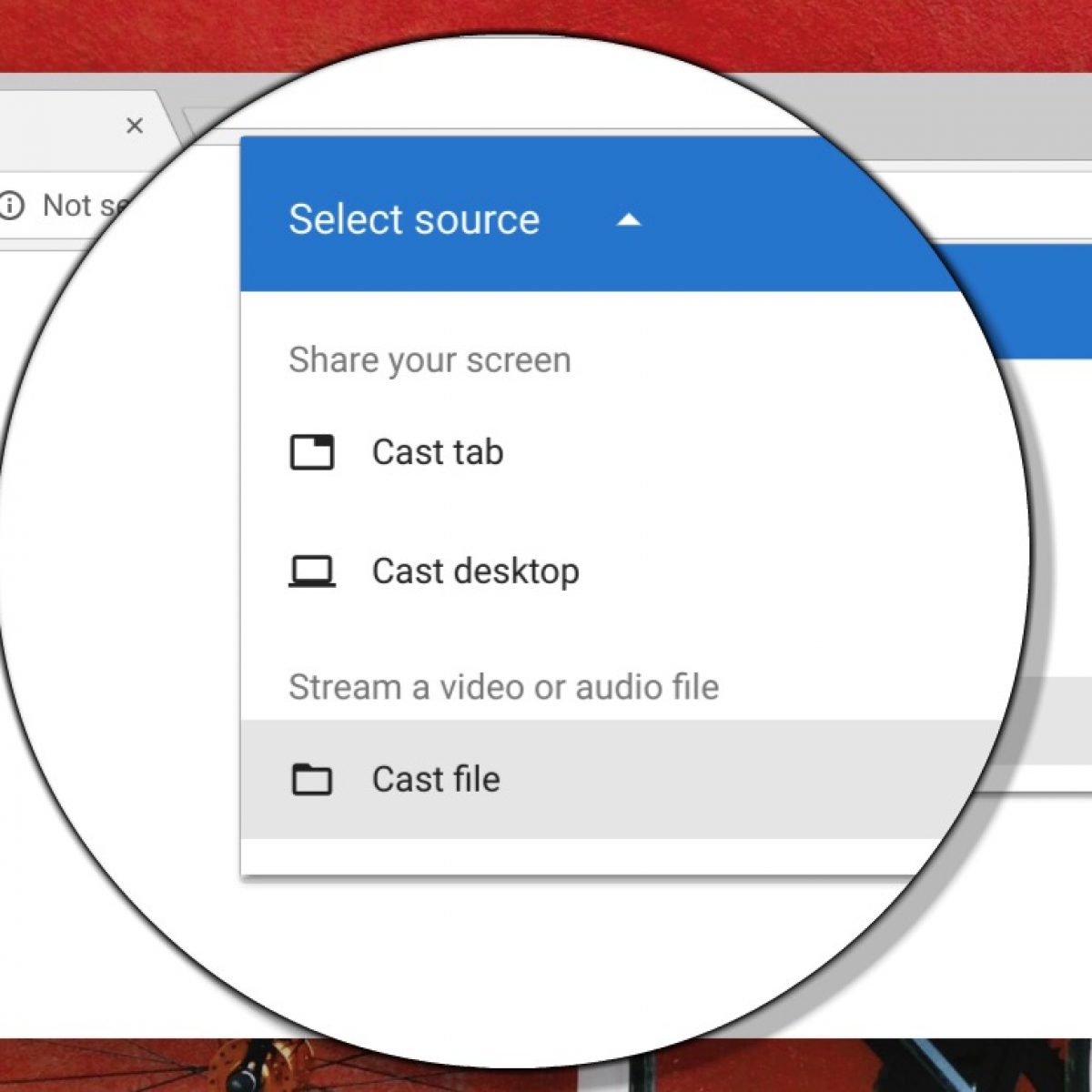Viewport: 1092px width, 1092px height.
Task: Click the blue header bar right of arrow
Action: coord(773,219)
